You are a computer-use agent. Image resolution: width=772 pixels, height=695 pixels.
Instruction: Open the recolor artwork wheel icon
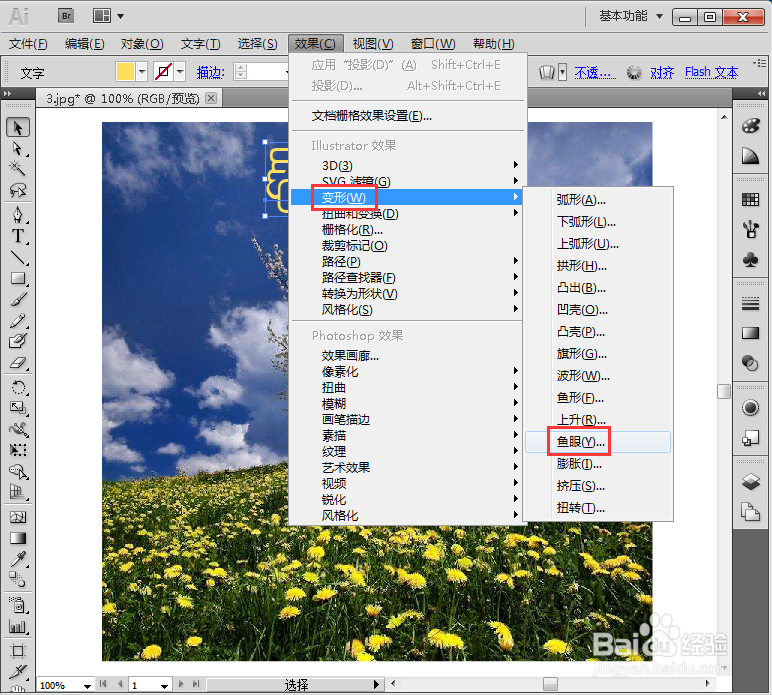634,73
